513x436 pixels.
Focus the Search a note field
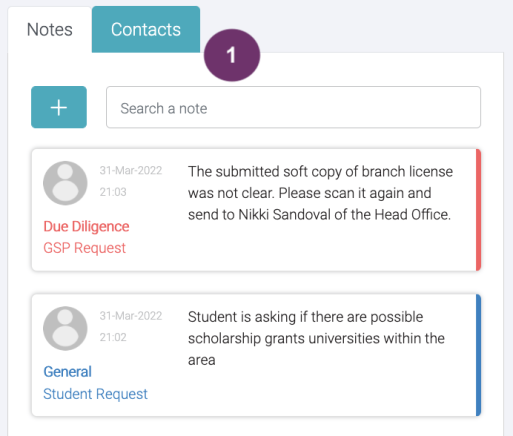click(x=293, y=107)
